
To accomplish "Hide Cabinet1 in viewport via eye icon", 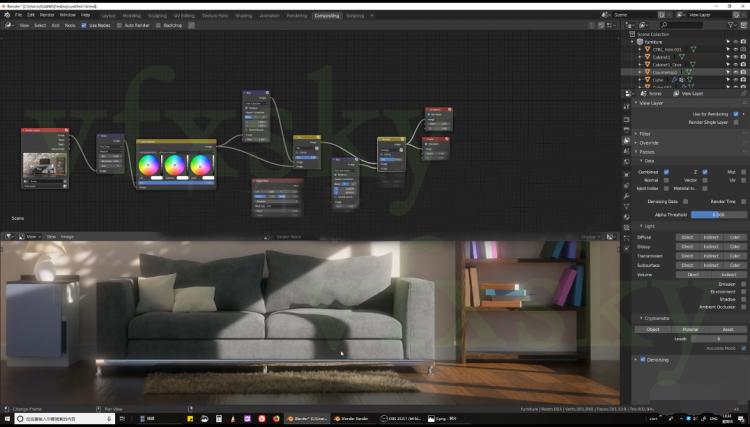I will pos(736,57).
